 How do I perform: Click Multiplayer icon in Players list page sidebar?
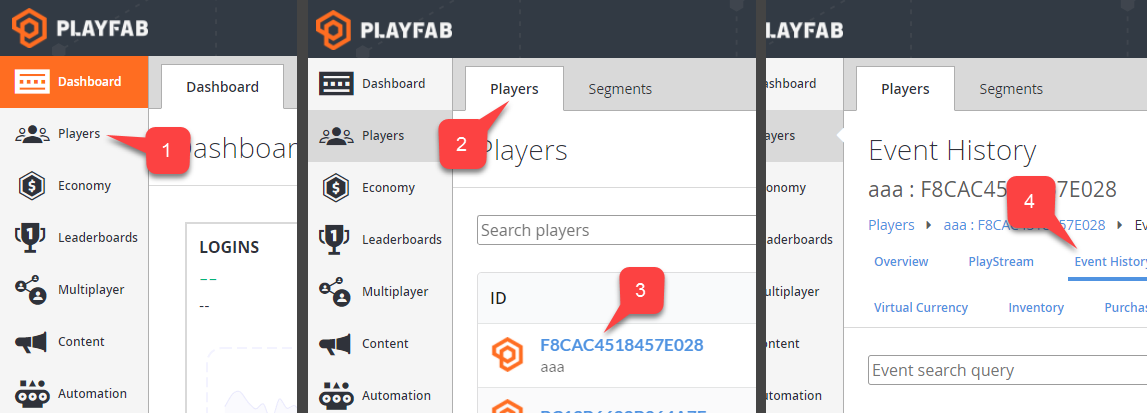[x=336, y=292]
